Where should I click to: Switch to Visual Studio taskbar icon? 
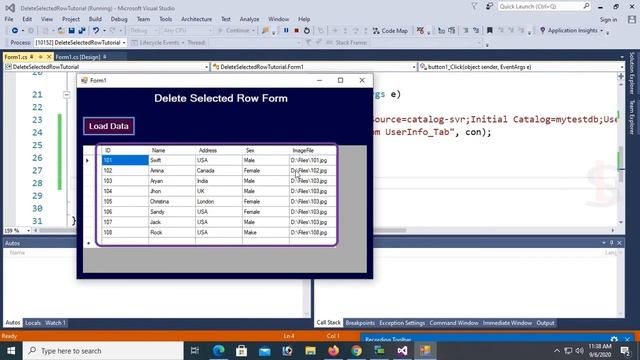click(402, 351)
